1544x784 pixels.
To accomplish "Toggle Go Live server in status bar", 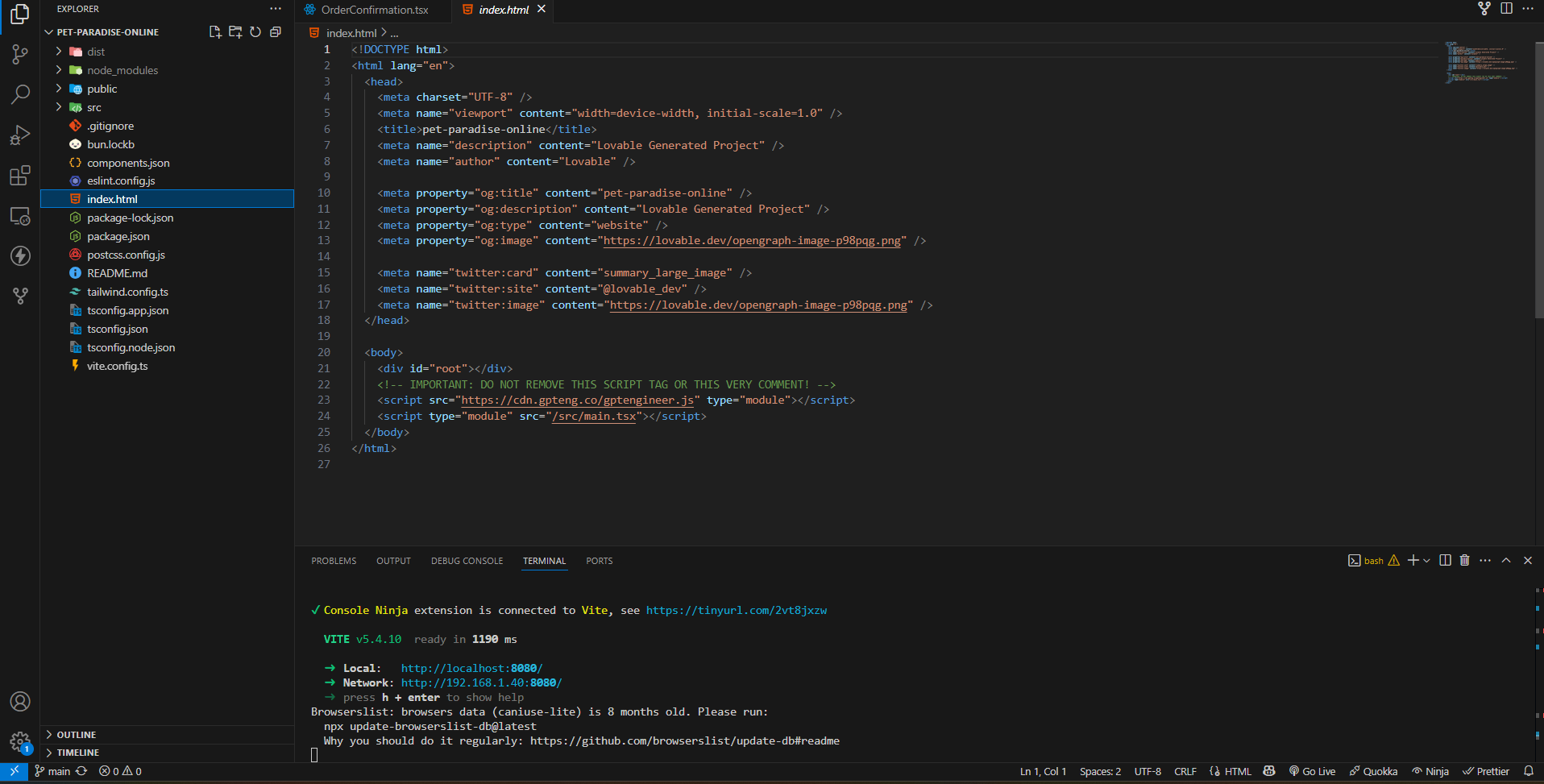I will pyautogui.click(x=1313, y=771).
